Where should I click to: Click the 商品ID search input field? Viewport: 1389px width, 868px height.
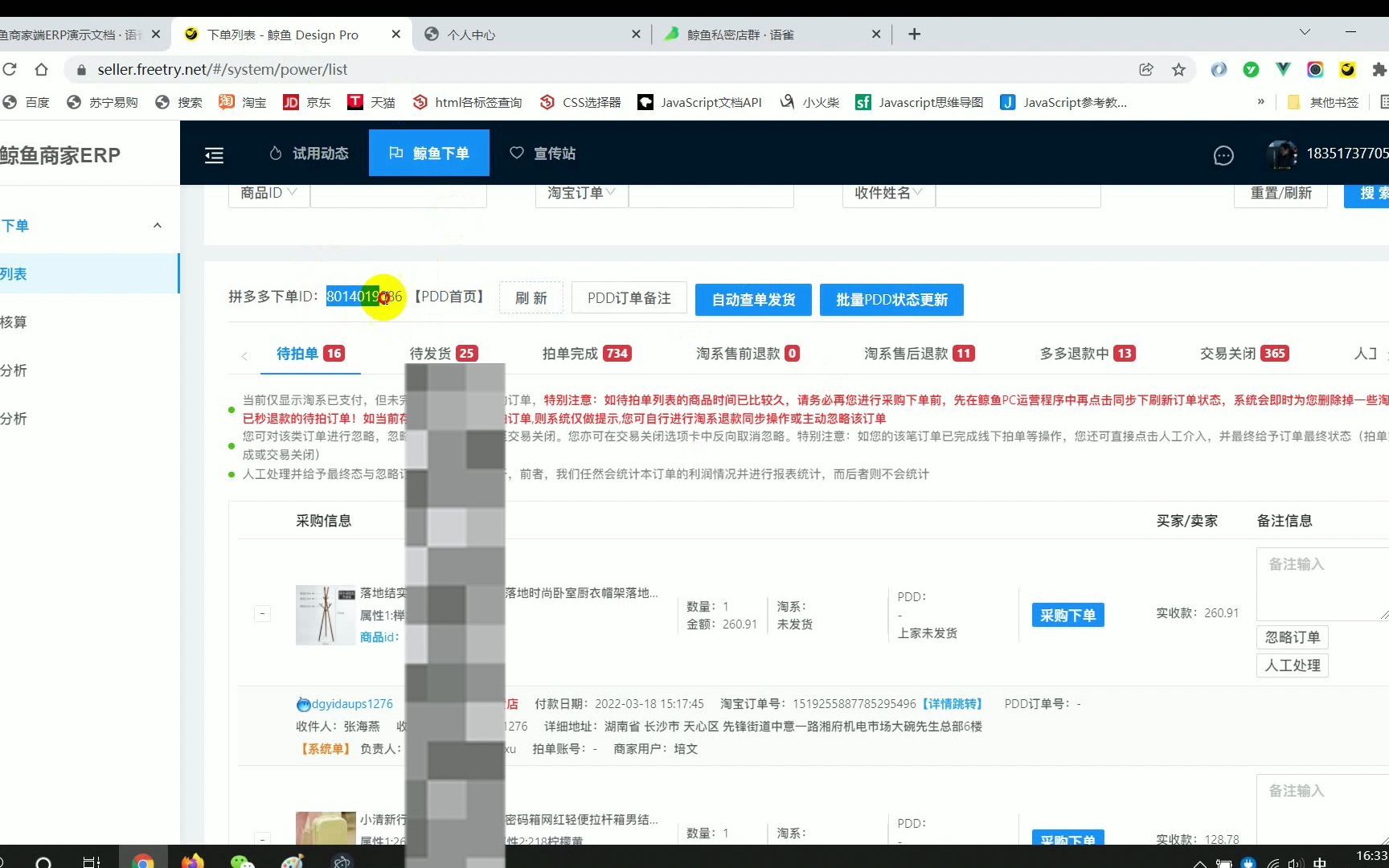point(399,194)
